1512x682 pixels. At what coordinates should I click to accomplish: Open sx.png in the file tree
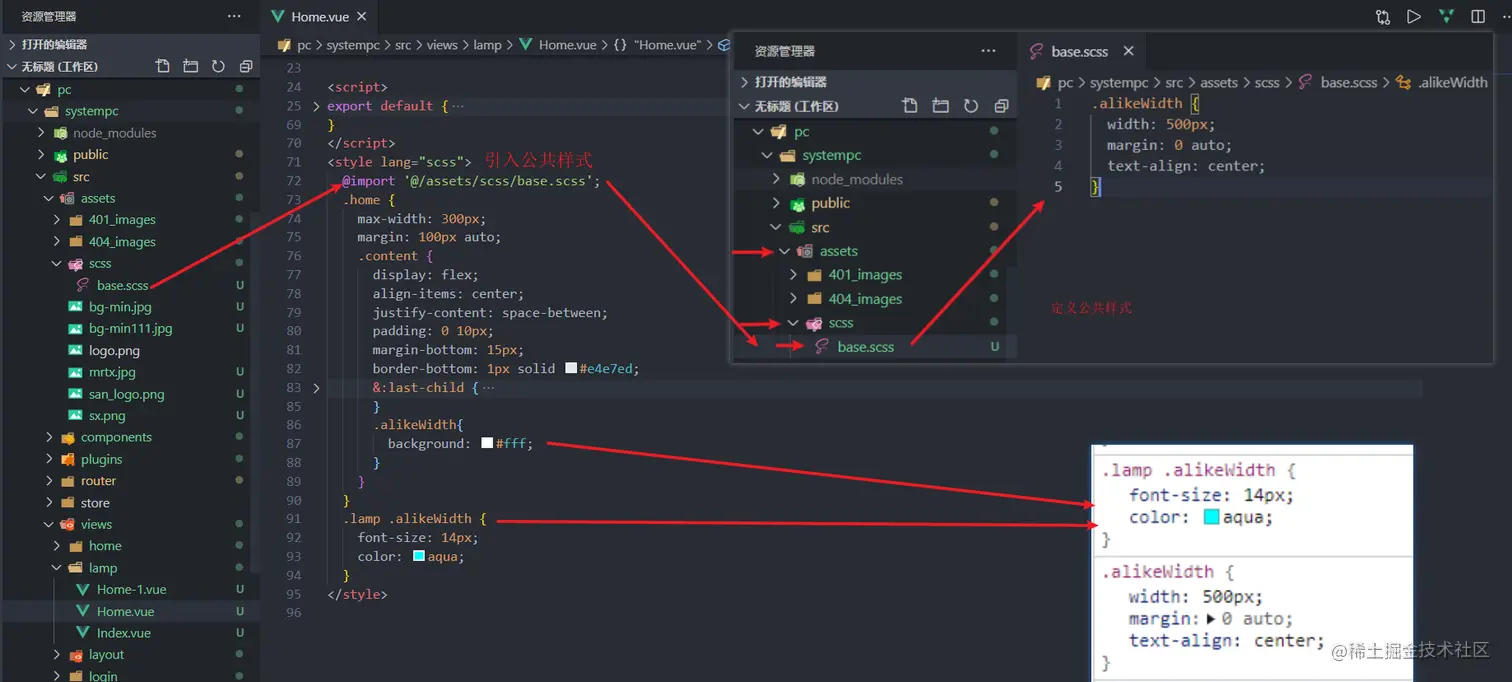pyautogui.click(x=107, y=416)
